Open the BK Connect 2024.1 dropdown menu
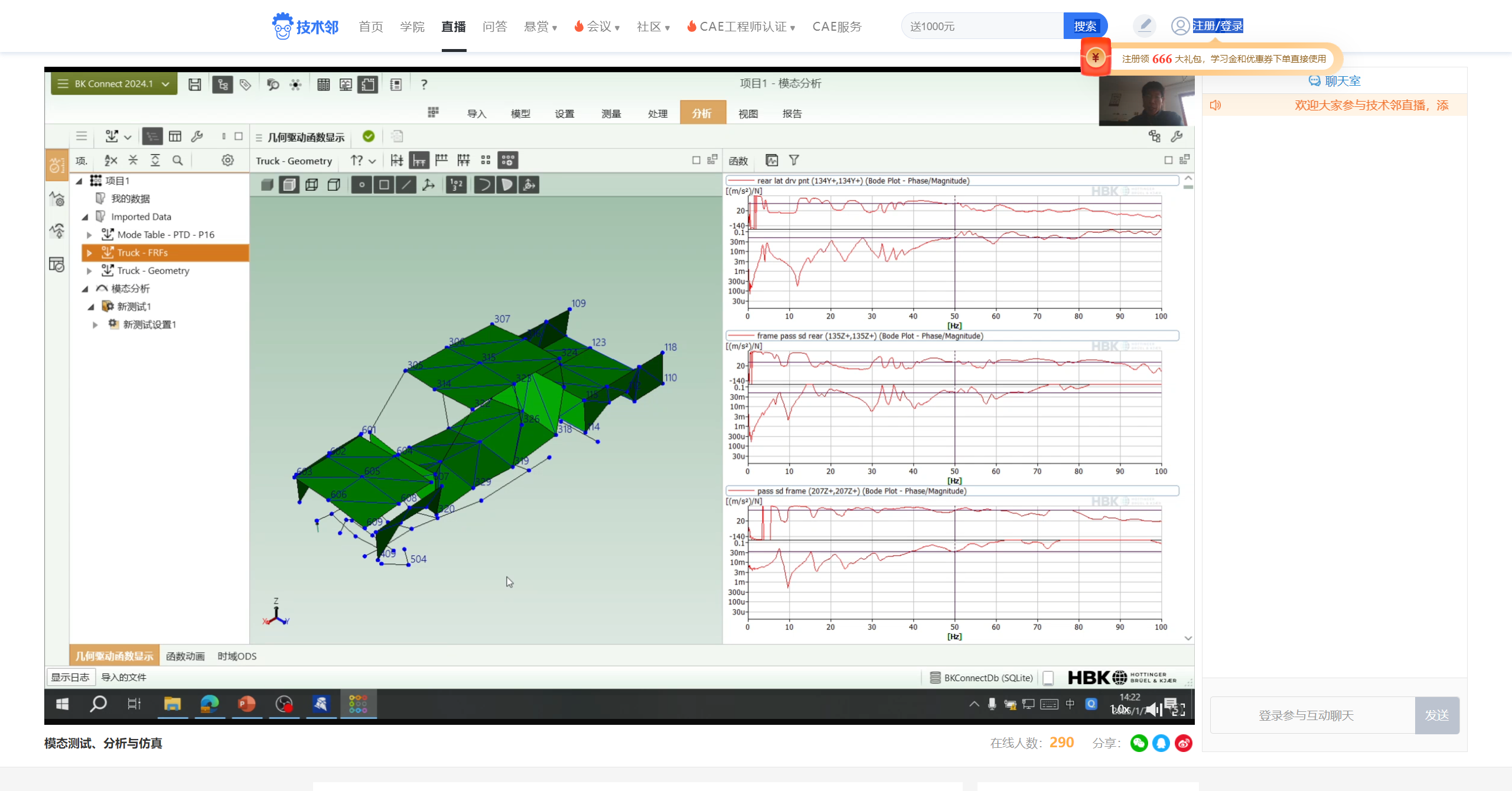This screenshot has height=791, width=1512. pos(114,84)
